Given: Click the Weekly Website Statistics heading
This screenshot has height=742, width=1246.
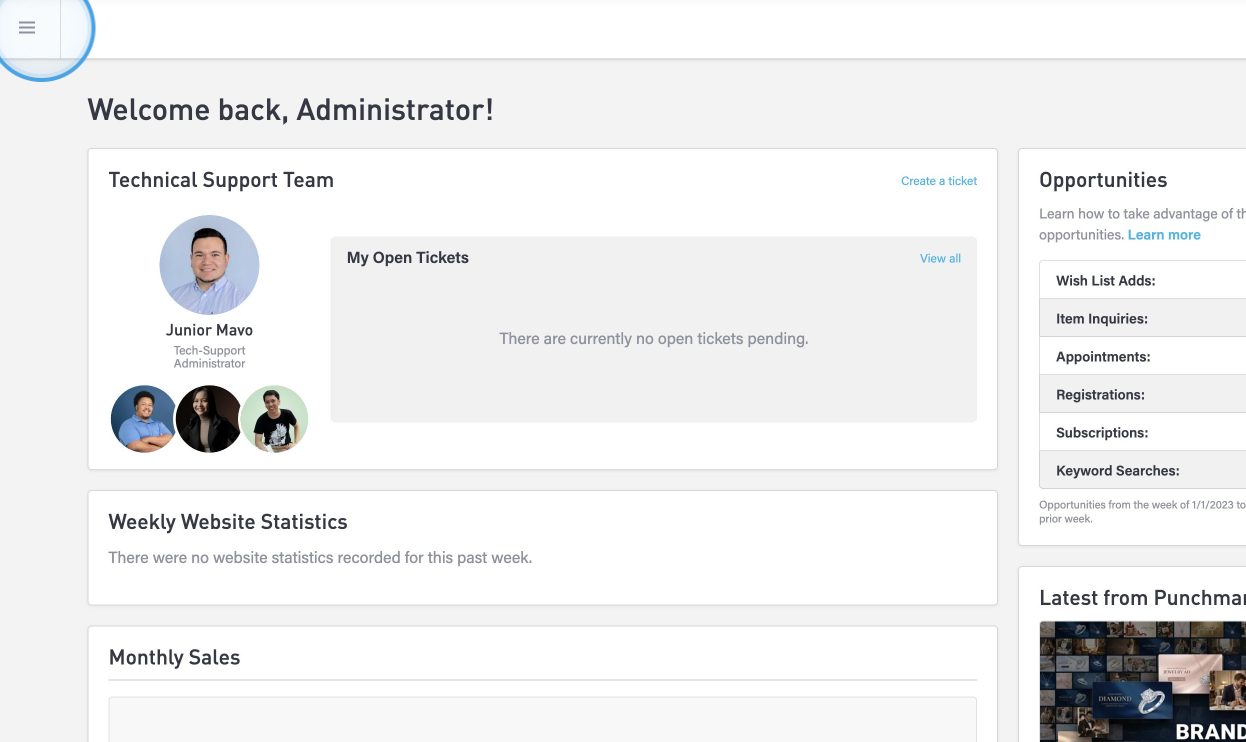Looking at the screenshot, I should pos(227,522).
